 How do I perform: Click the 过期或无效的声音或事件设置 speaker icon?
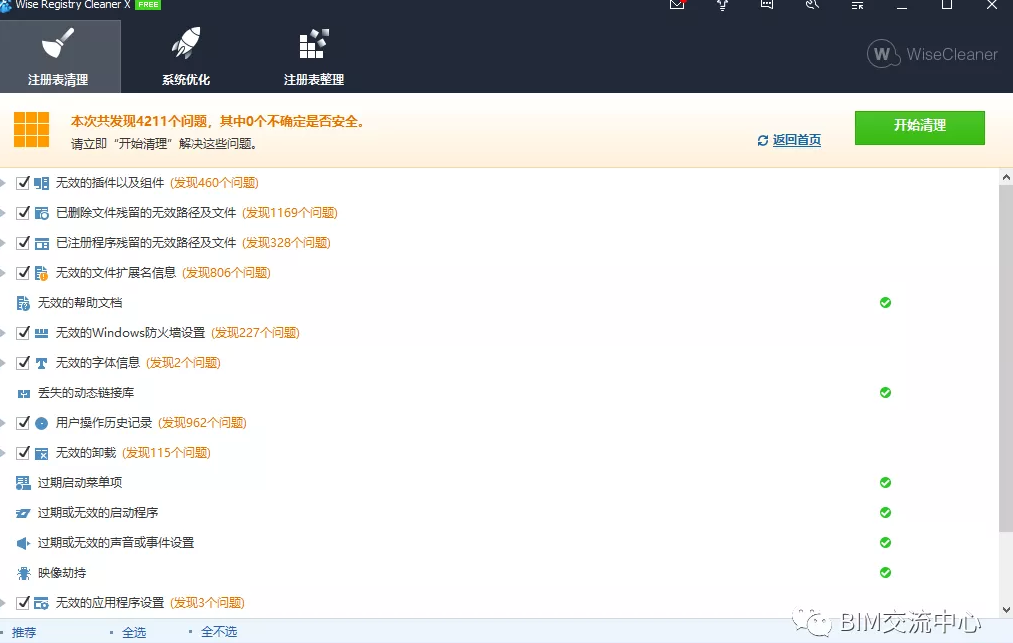pyautogui.click(x=24, y=543)
